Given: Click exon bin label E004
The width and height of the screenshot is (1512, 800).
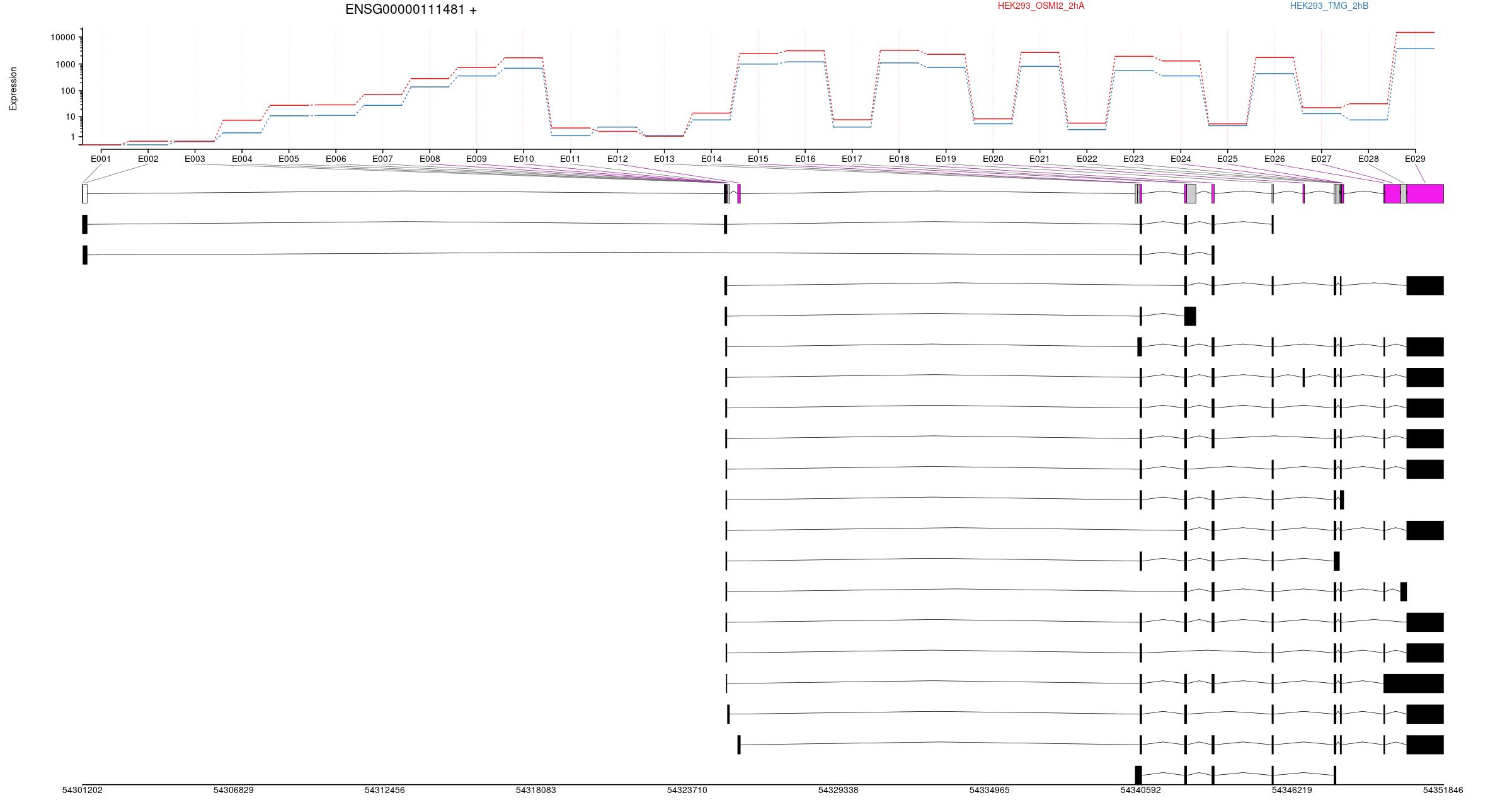Looking at the screenshot, I should (242, 159).
